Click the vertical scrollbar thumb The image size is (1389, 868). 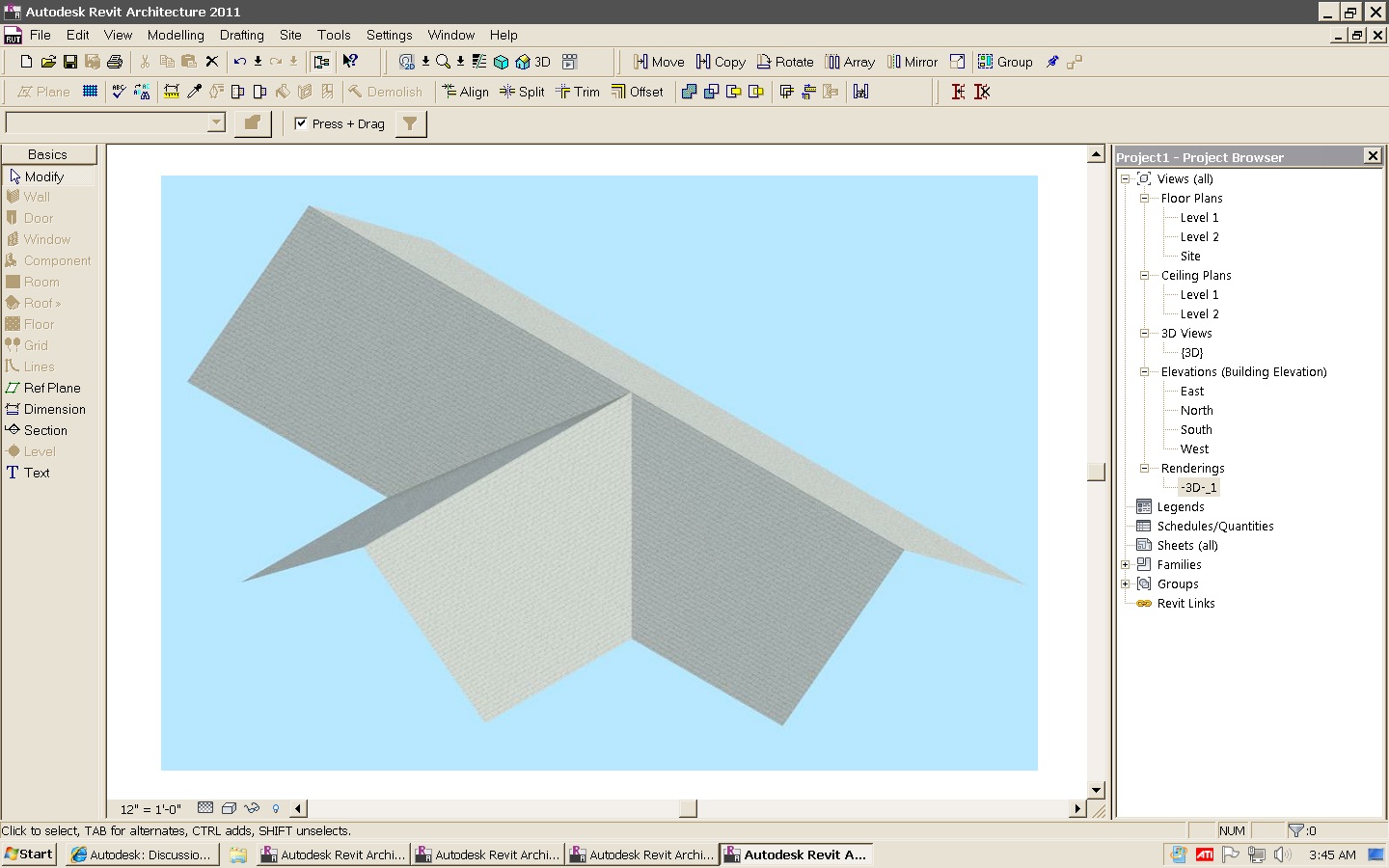coord(1096,472)
